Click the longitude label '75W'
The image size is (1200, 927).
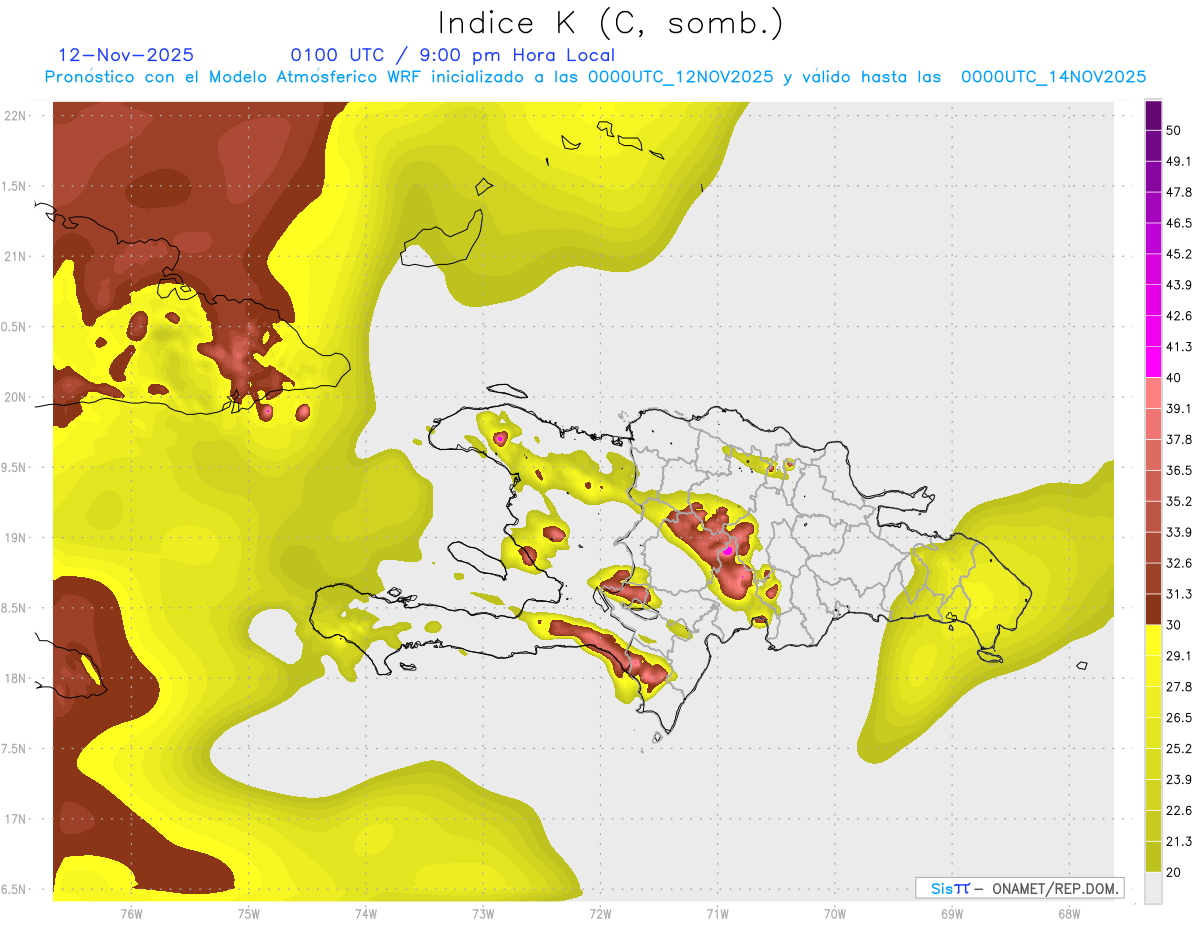click(249, 914)
